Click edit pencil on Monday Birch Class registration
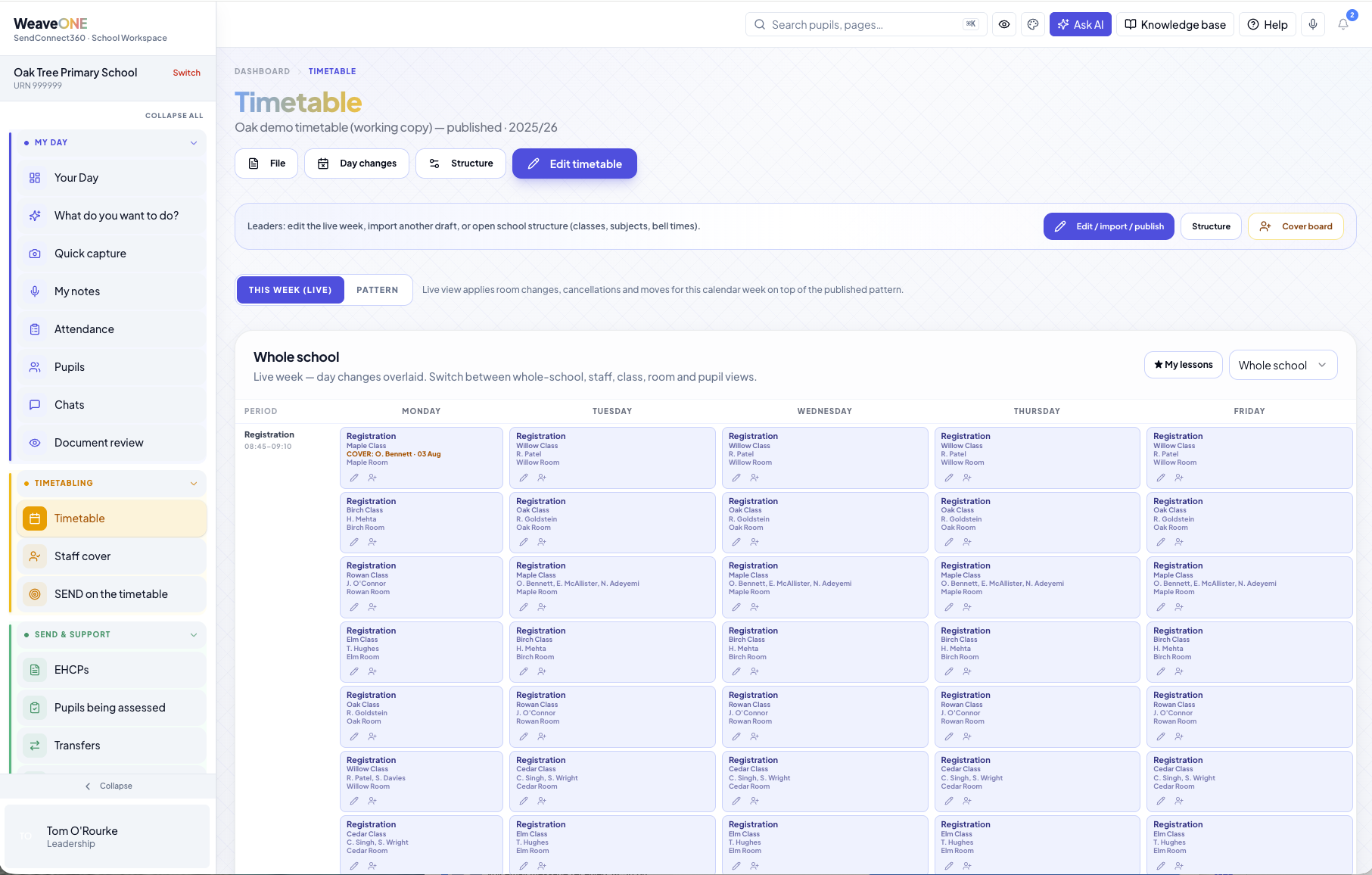1372x875 pixels. (x=354, y=542)
